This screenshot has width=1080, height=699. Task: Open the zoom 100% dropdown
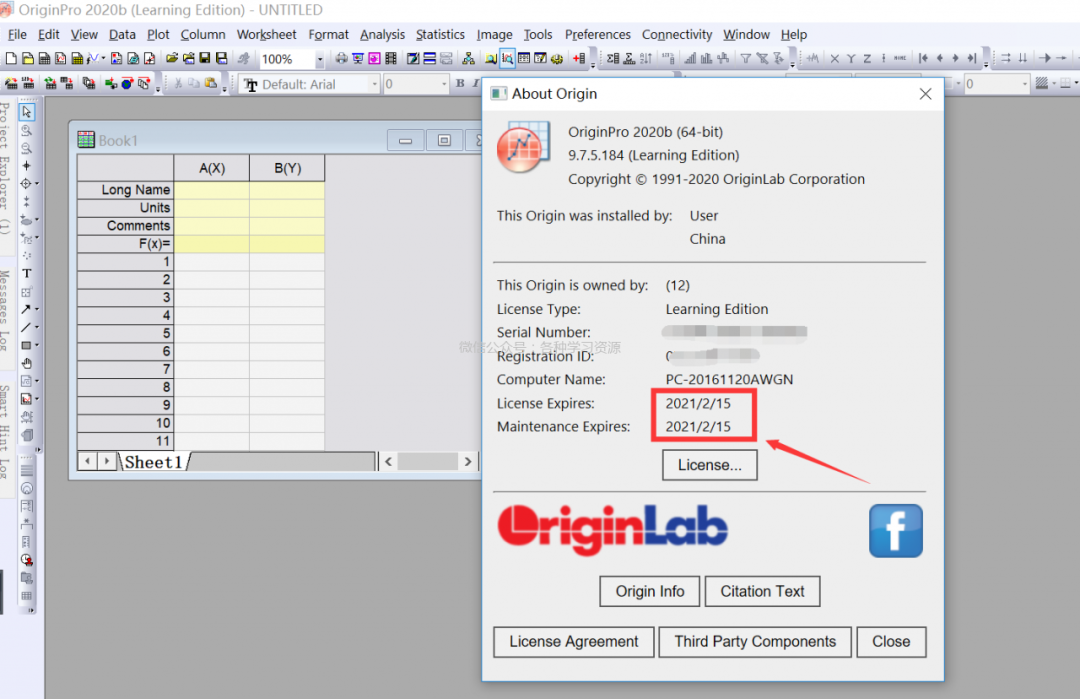click(320, 60)
